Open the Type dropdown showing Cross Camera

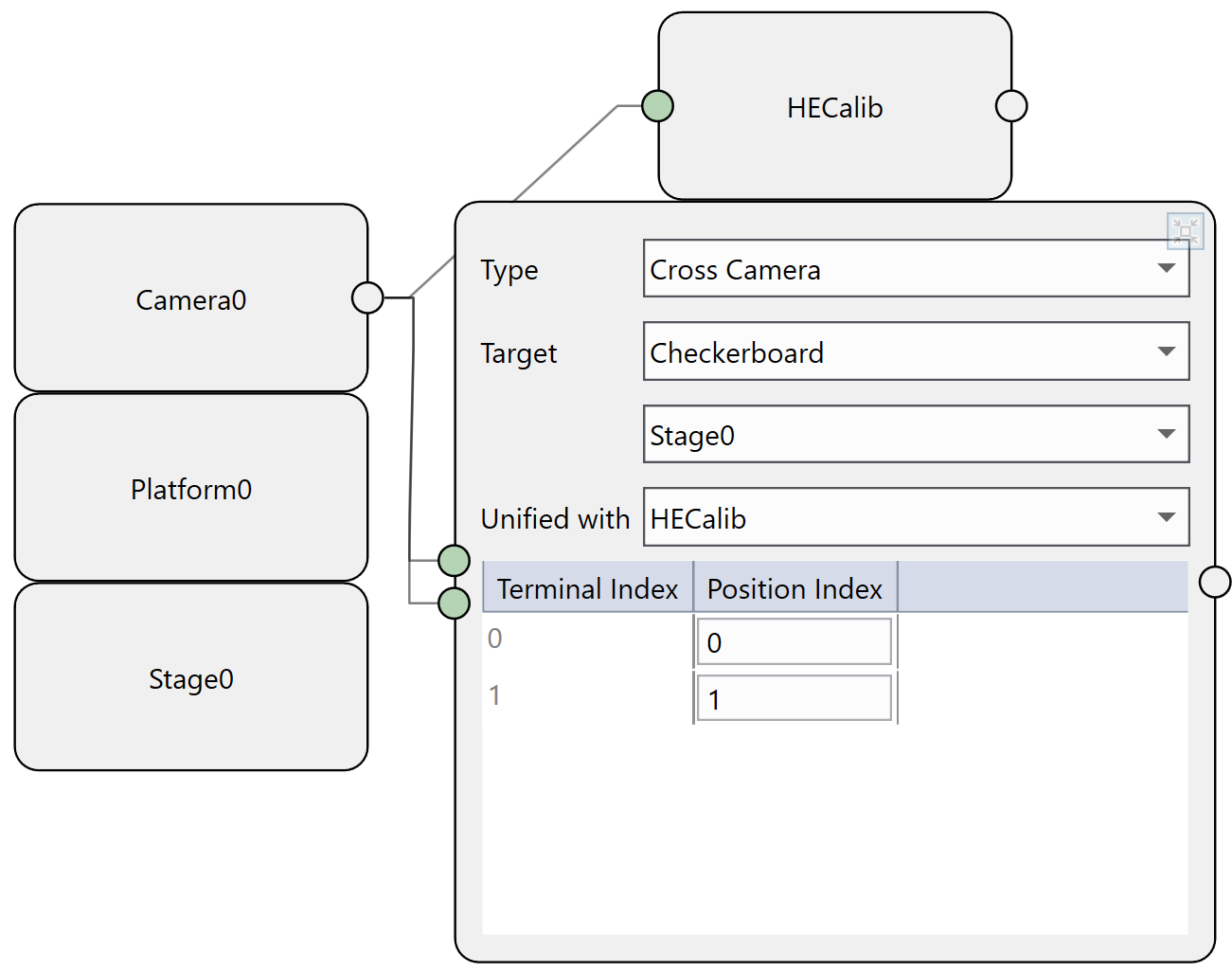[916, 269]
